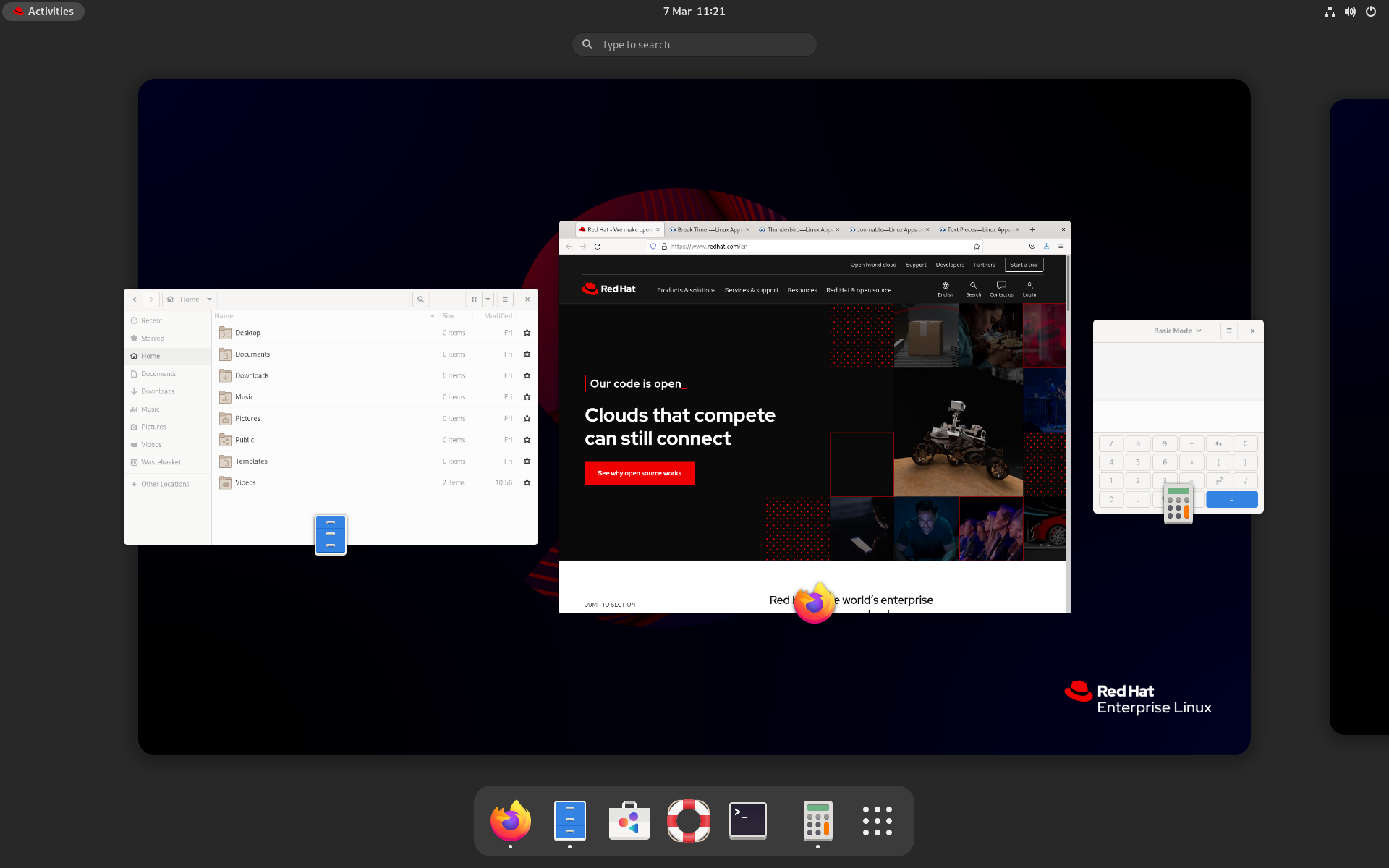1389x868 pixels.
Task: Open the Help lifebuoy dock icon
Action: pos(688,820)
